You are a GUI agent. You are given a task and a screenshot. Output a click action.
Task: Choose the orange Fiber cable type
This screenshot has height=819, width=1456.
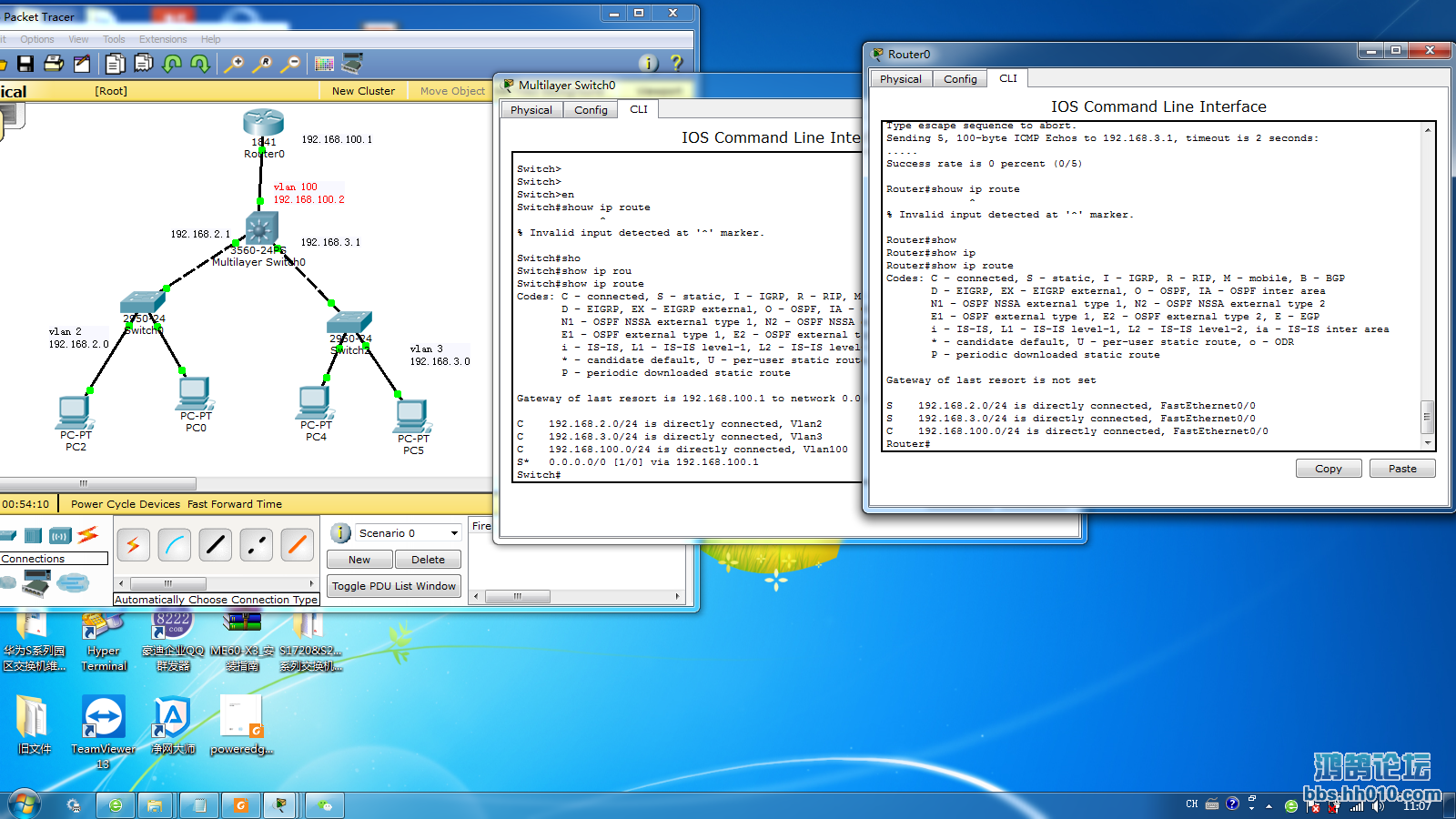point(298,545)
